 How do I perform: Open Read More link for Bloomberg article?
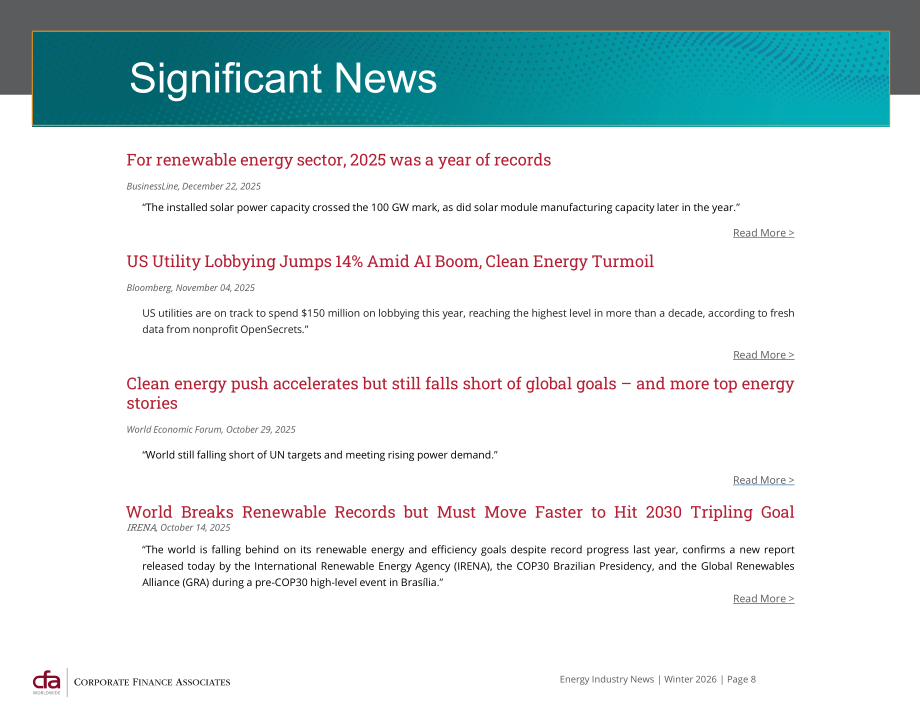763,355
